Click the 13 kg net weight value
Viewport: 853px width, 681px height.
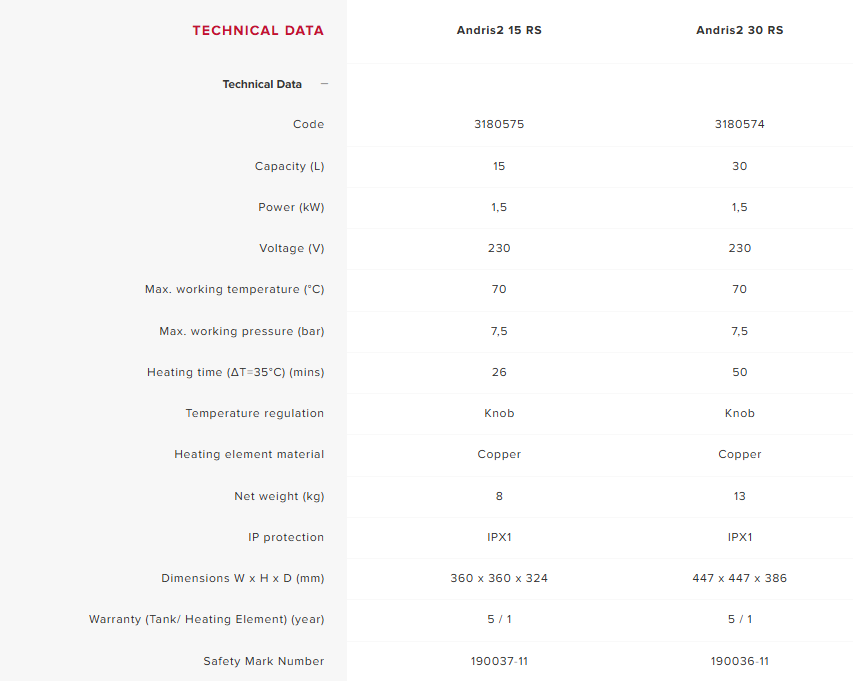tap(740, 496)
